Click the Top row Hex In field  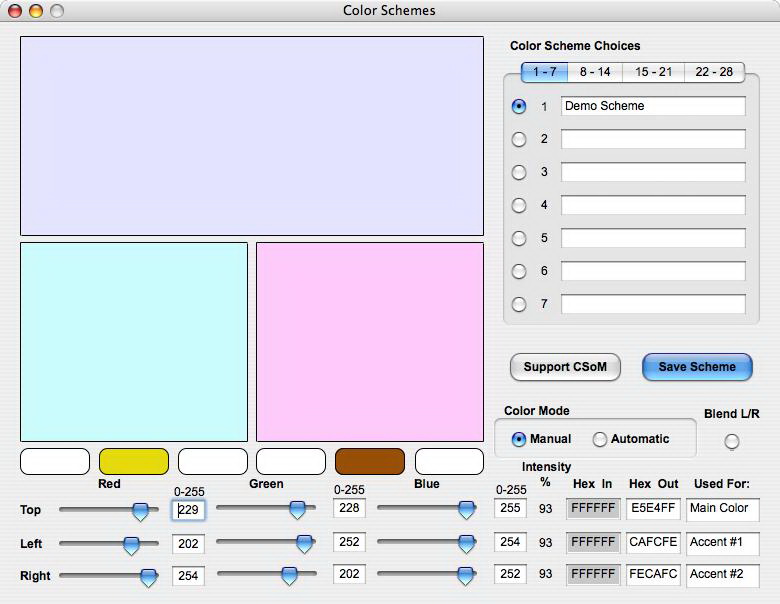click(593, 508)
